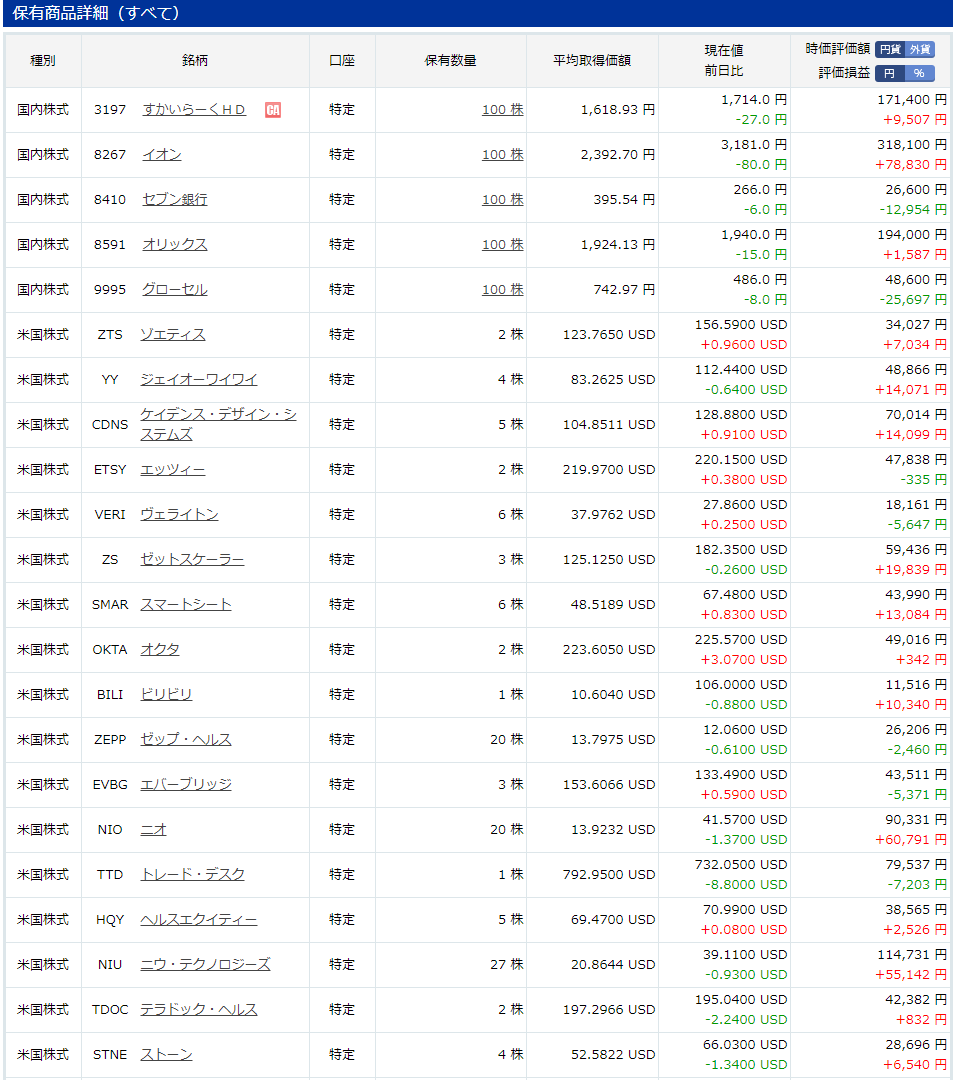Viewport: 957px width, 1080px height.
Task: Open ストーン stock link
Action: 167,1055
